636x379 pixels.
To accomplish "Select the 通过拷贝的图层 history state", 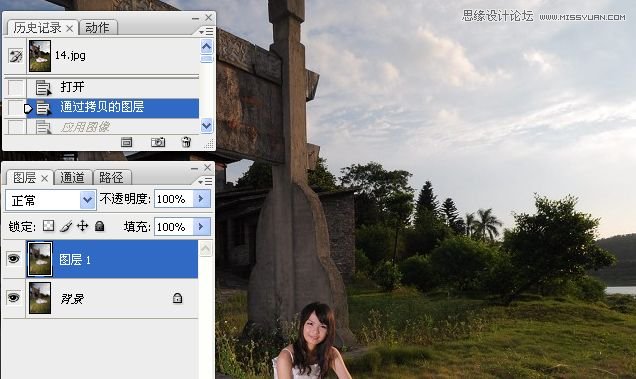I will [x=113, y=108].
